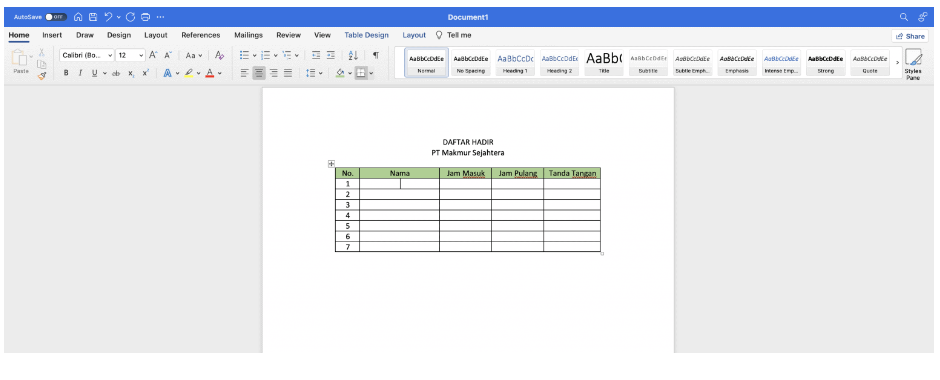The image size is (940, 380).
Task: Go to the Mailings tab
Action: pyautogui.click(x=248, y=35)
